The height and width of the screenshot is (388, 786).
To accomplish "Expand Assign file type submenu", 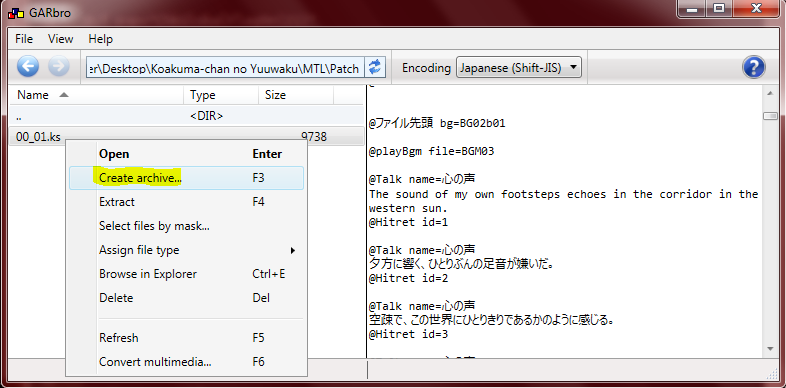I will click(x=186, y=250).
